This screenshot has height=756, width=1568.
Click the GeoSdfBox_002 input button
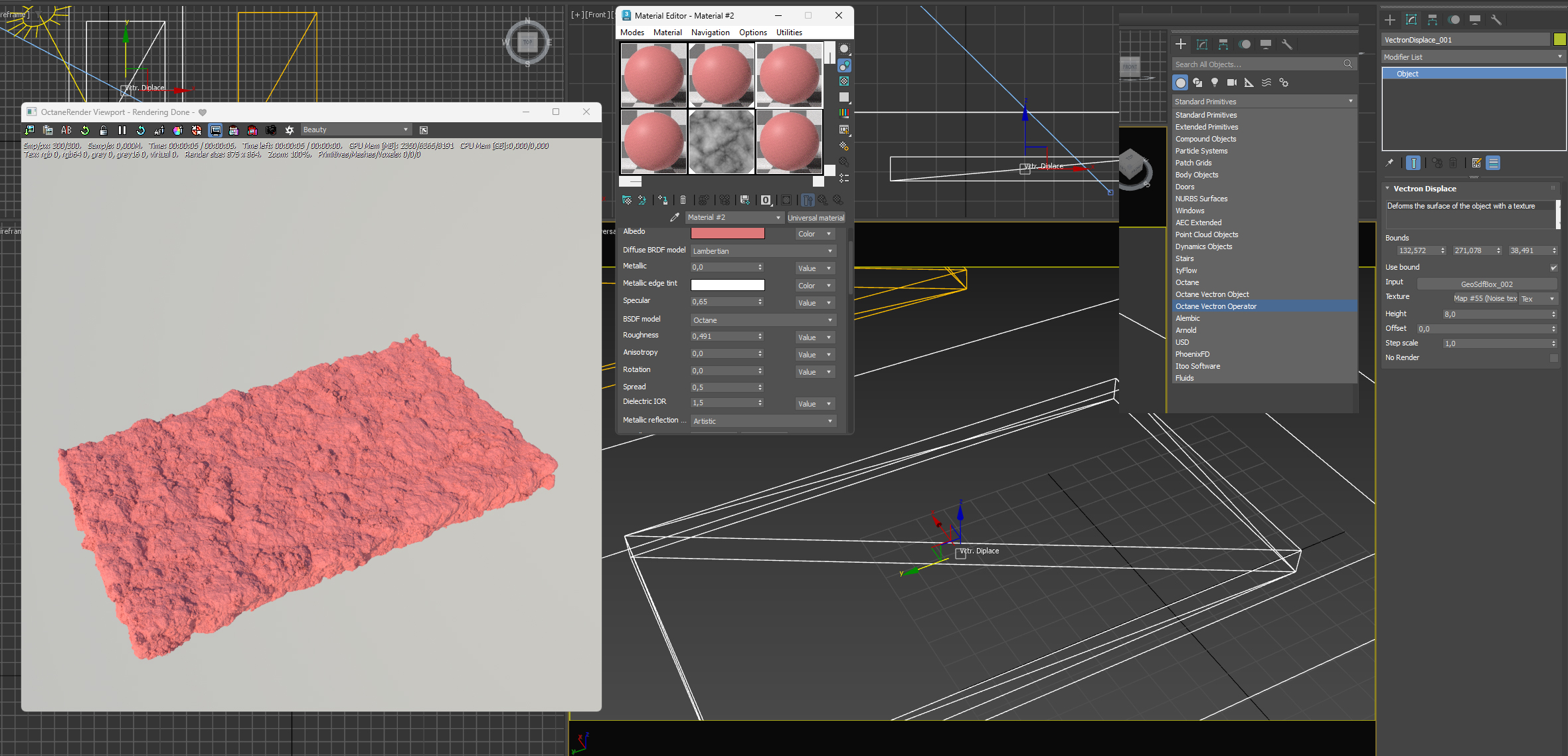(x=1486, y=284)
